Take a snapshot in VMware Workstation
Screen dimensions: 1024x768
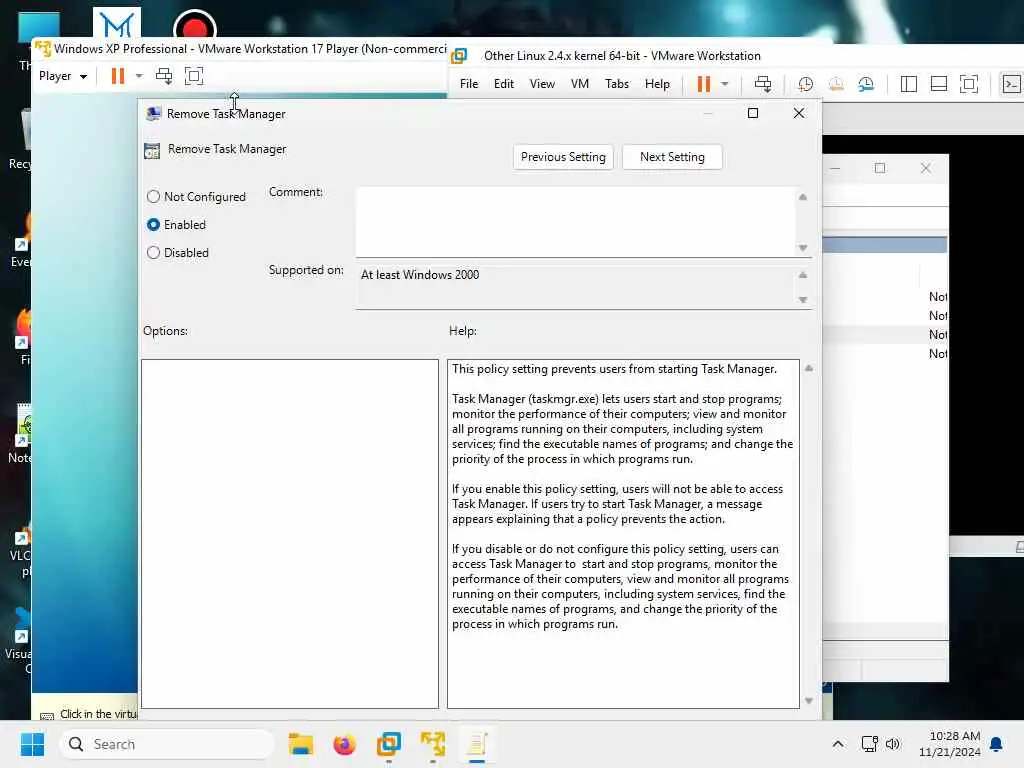[x=805, y=84]
